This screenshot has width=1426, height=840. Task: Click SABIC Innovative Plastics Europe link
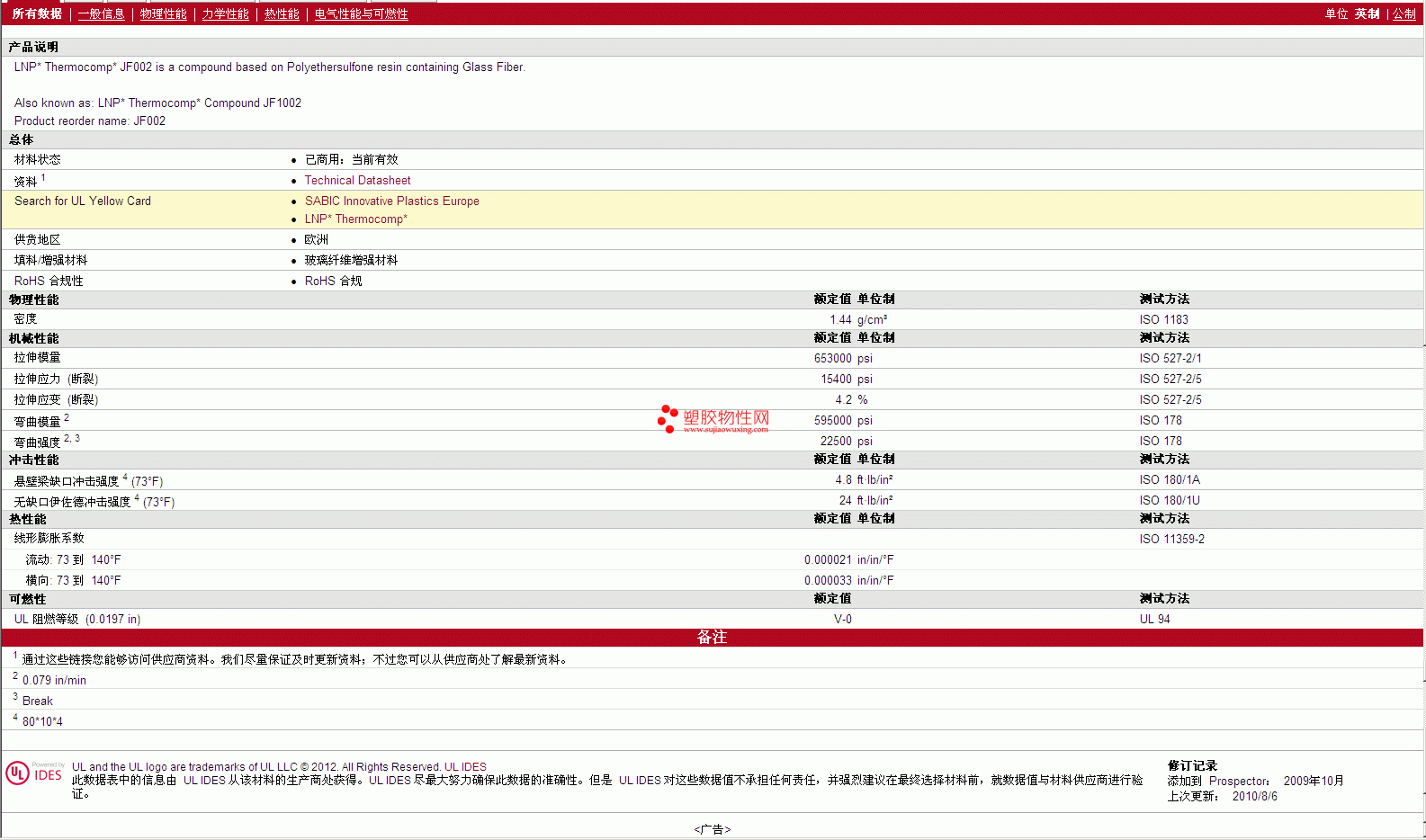[x=391, y=201]
